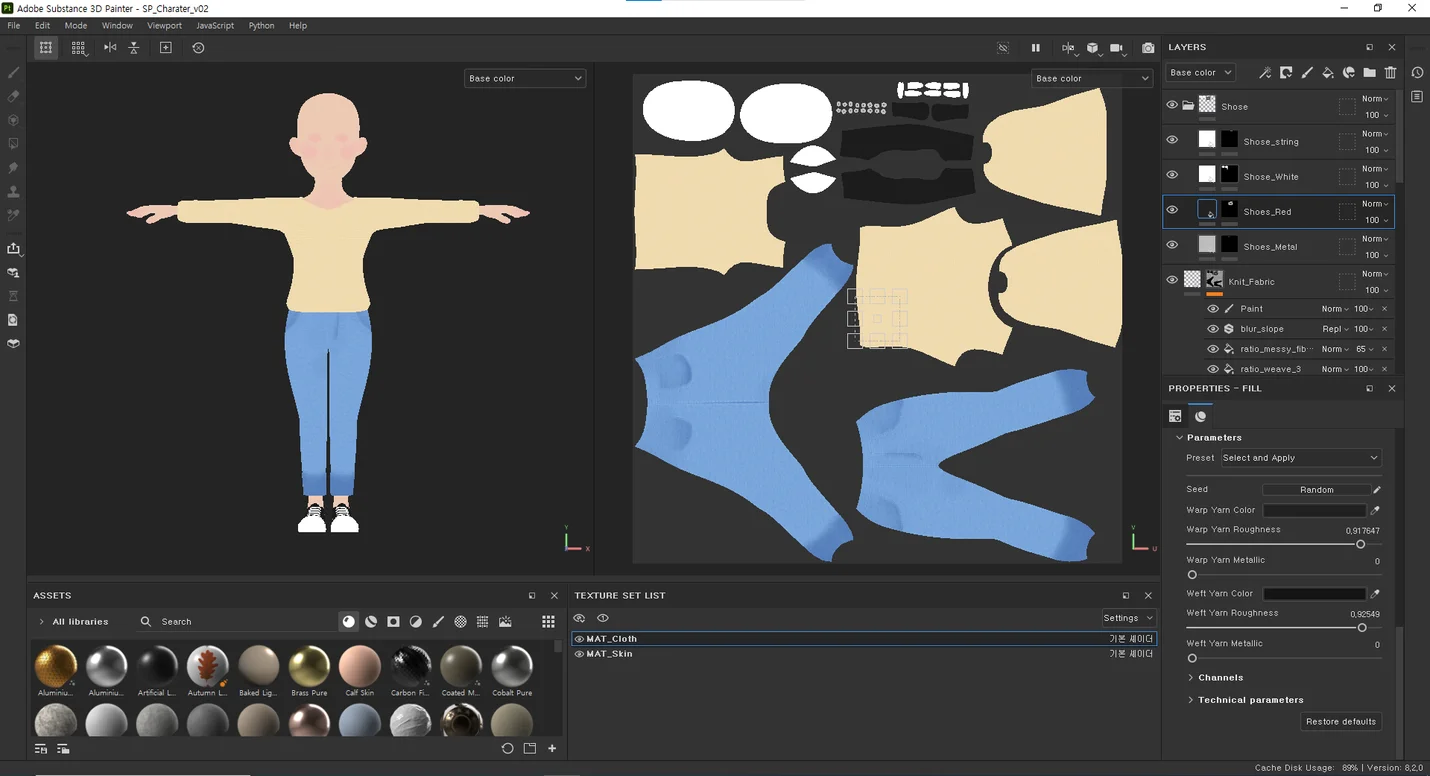Filter assets by brushes icon
This screenshot has height=776, width=1430.
438,621
